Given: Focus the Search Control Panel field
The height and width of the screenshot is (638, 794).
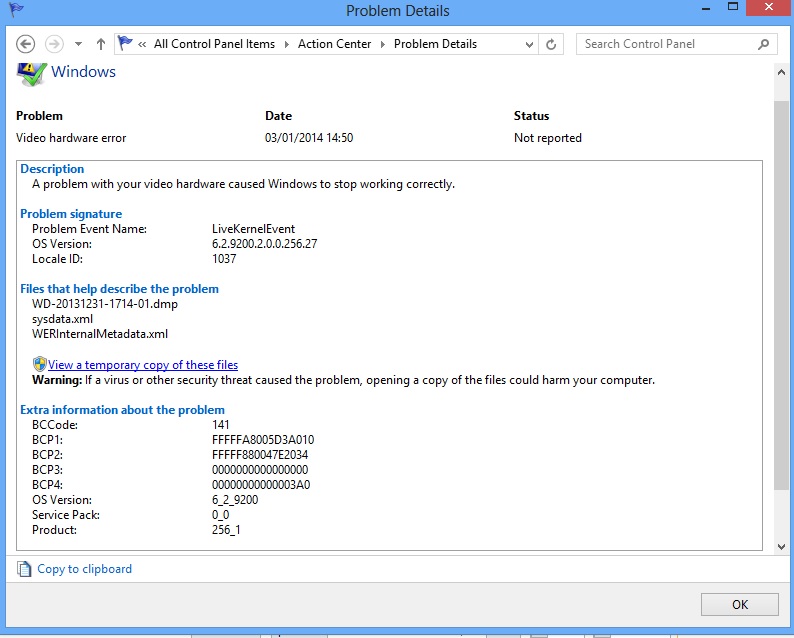Looking at the screenshot, I should (x=665, y=44).
